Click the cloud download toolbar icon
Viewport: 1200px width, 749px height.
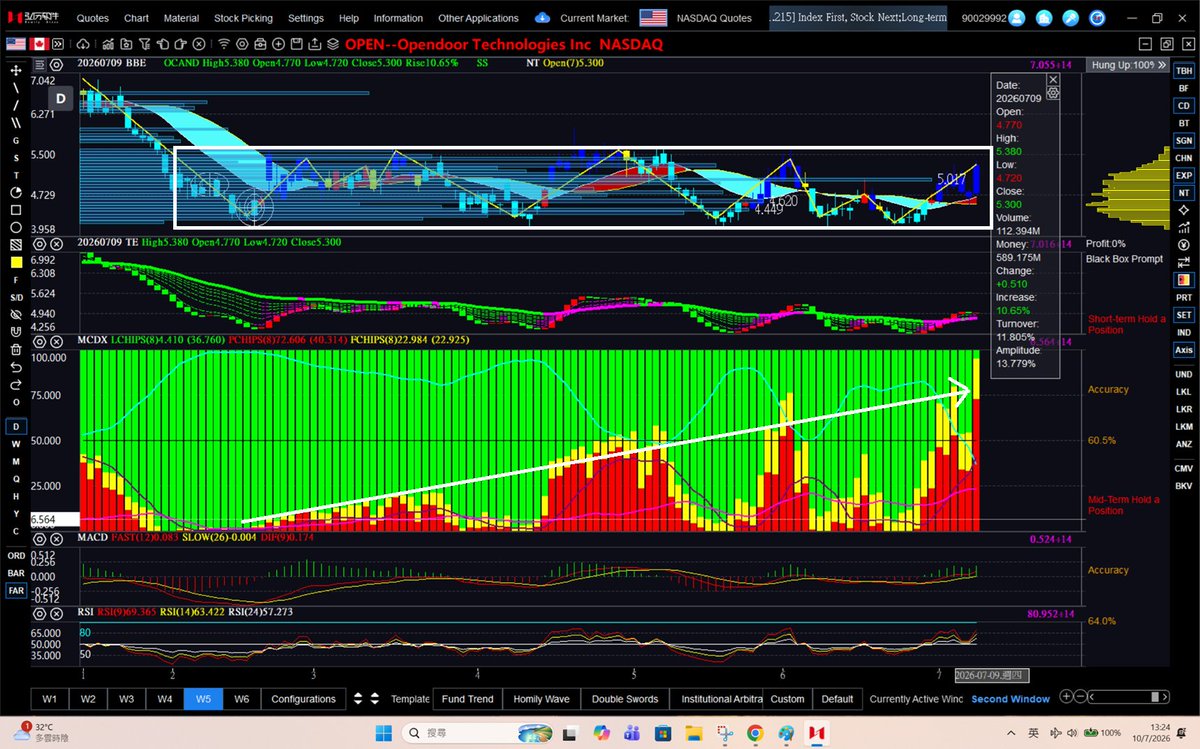click(x=83, y=44)
